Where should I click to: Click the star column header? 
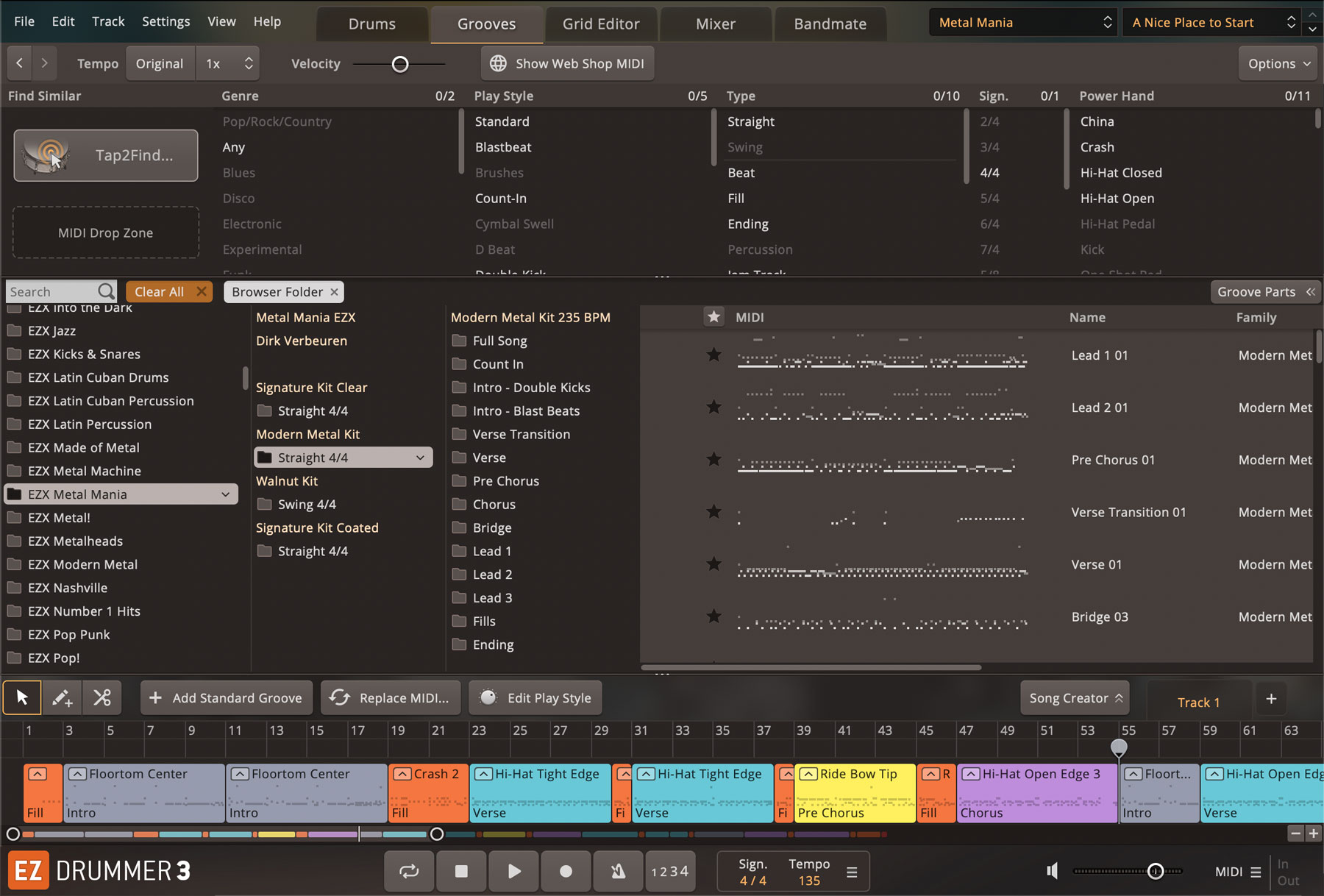point(713,317)
